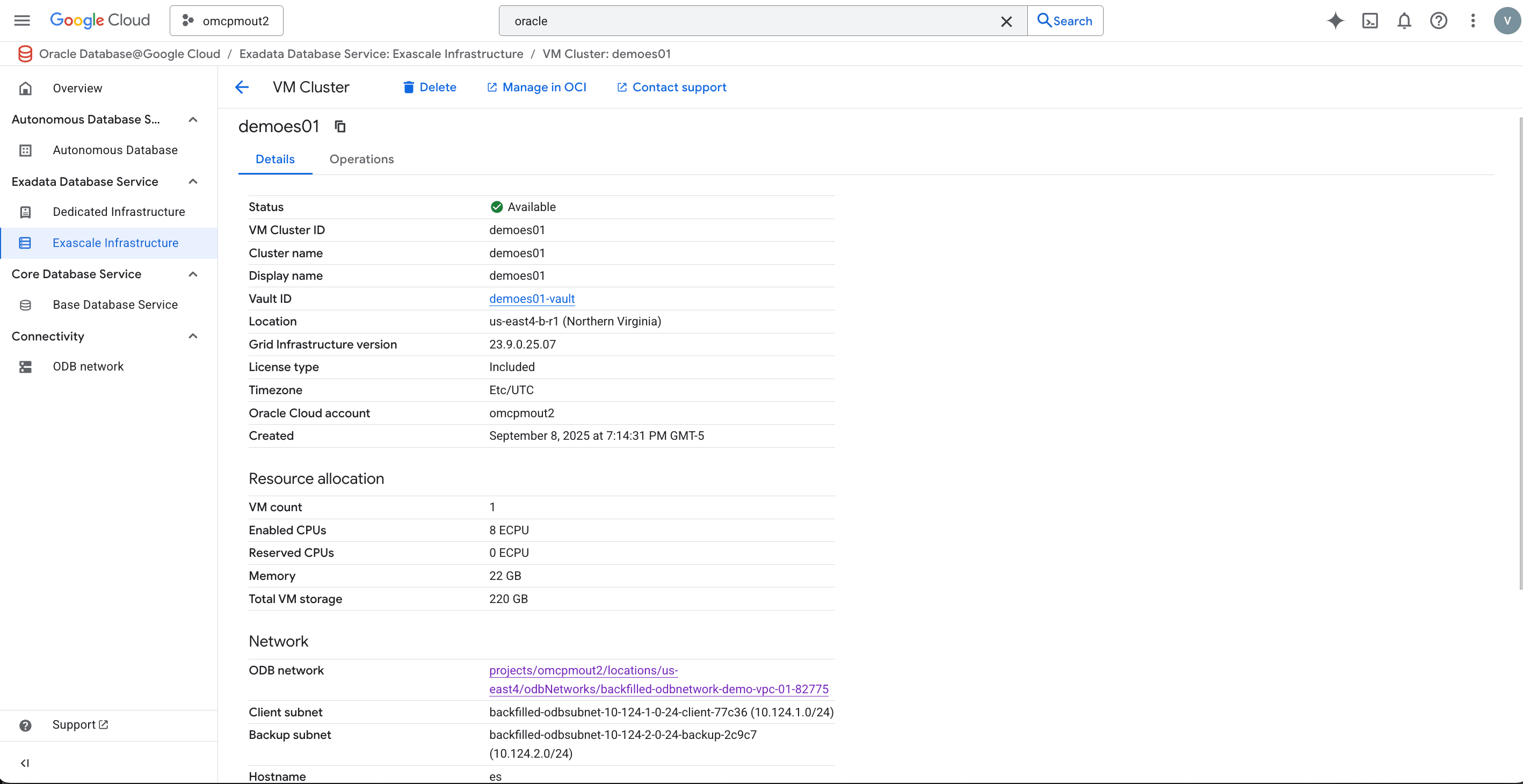
Task: Collapse the Exadata Database Service section
Action: [192, 182]
